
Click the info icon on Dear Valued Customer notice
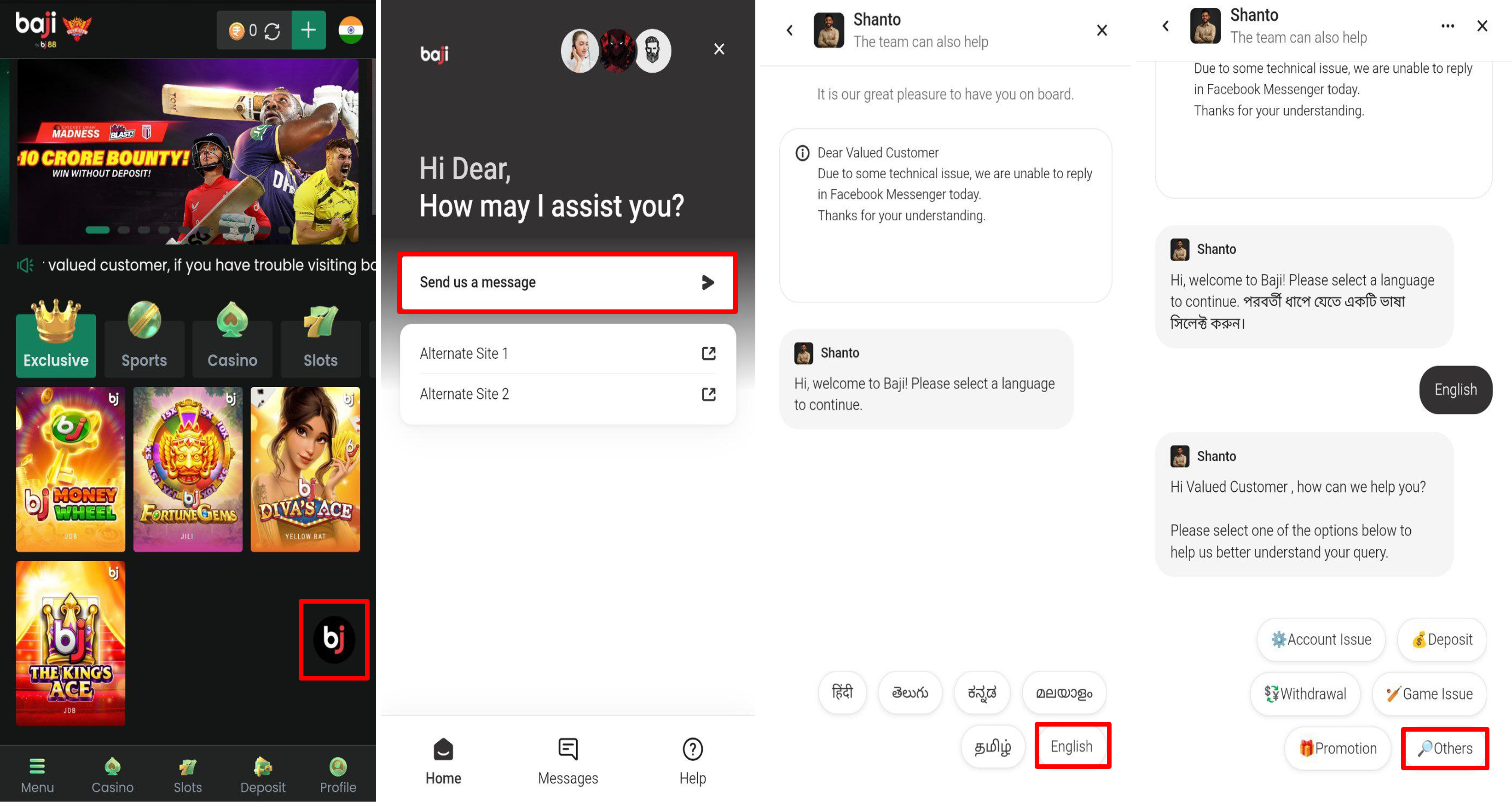point(802,153)
